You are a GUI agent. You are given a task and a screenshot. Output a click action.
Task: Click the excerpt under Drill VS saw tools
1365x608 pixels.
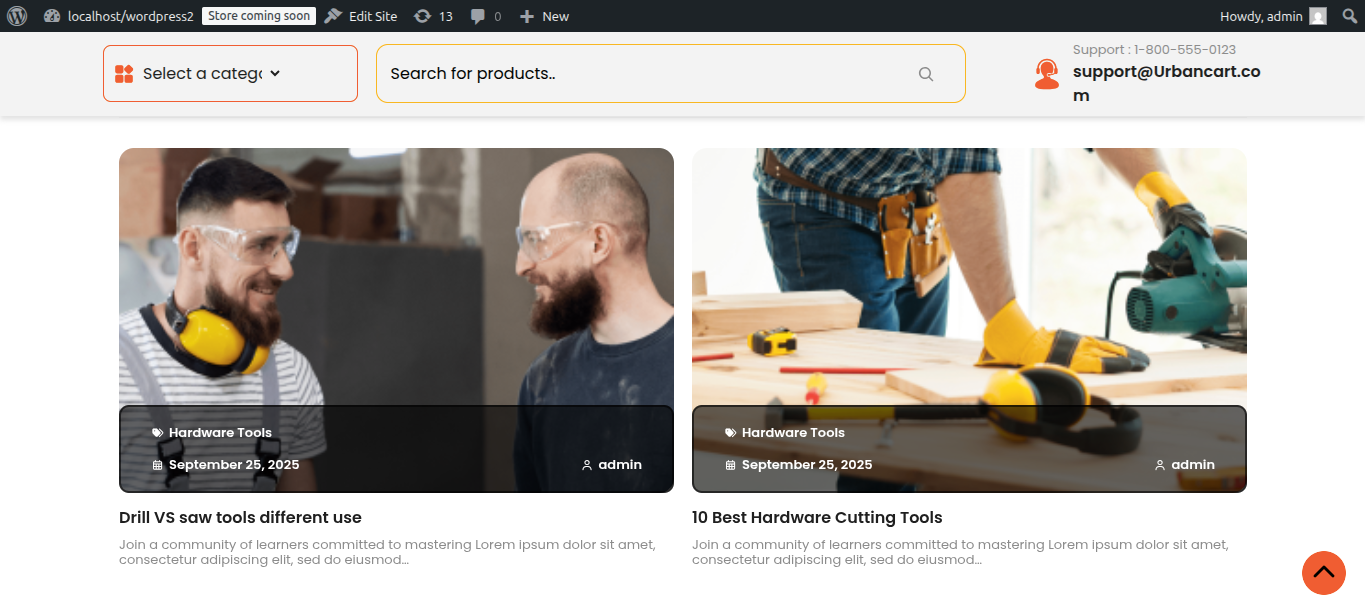(387, 552)
